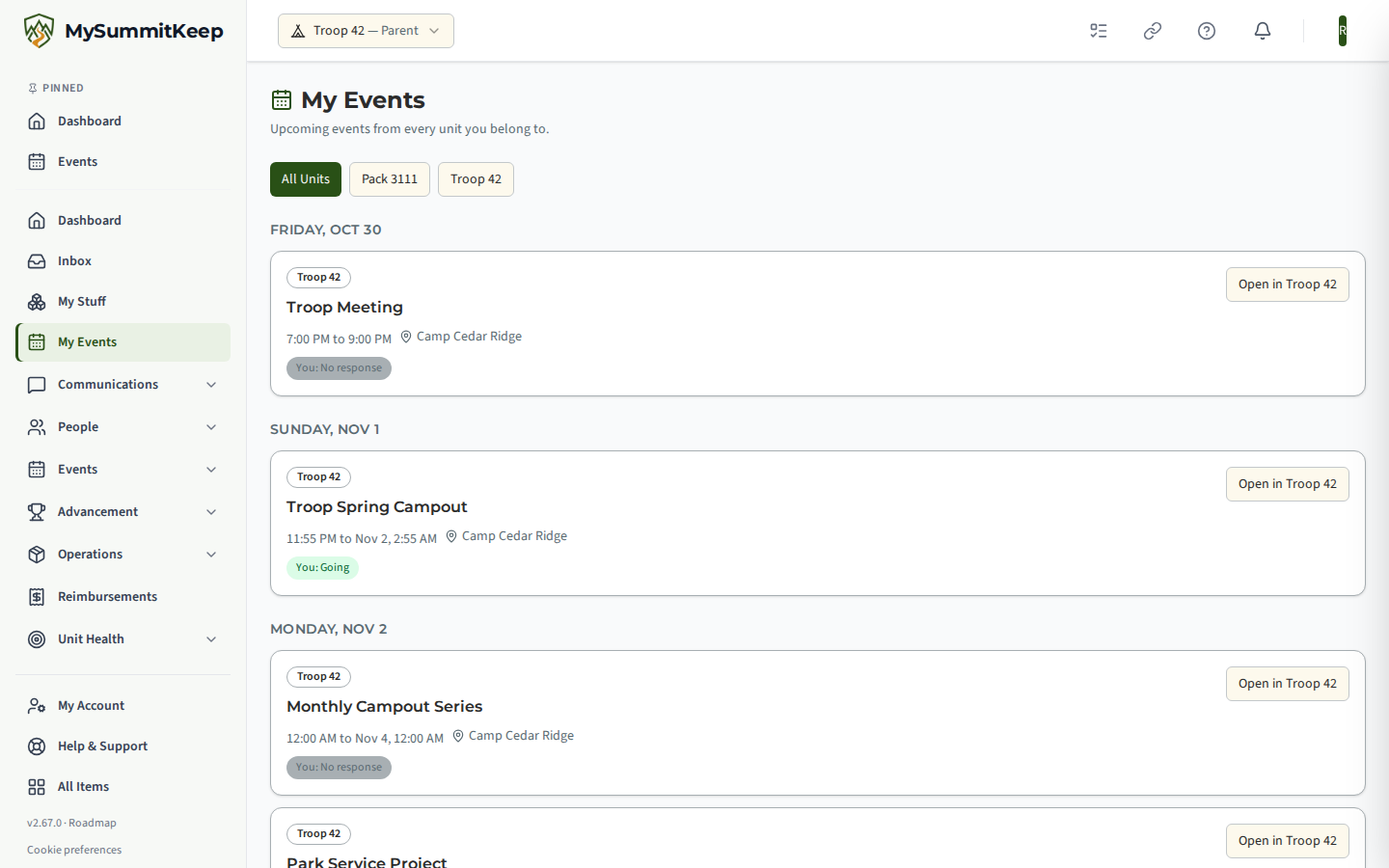
Task: Open My Account page label
Action: tap(91, 706)
